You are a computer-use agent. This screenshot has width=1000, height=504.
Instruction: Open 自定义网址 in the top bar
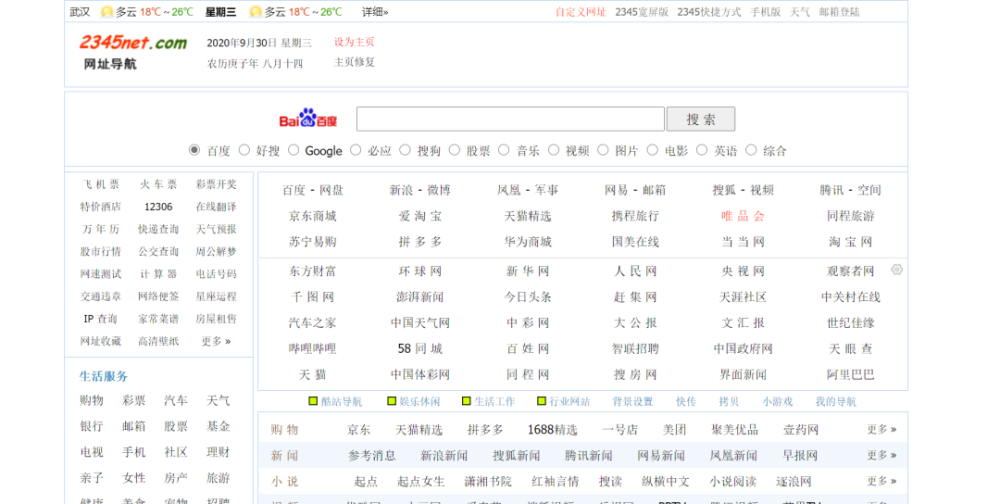(x=580, y=12)
